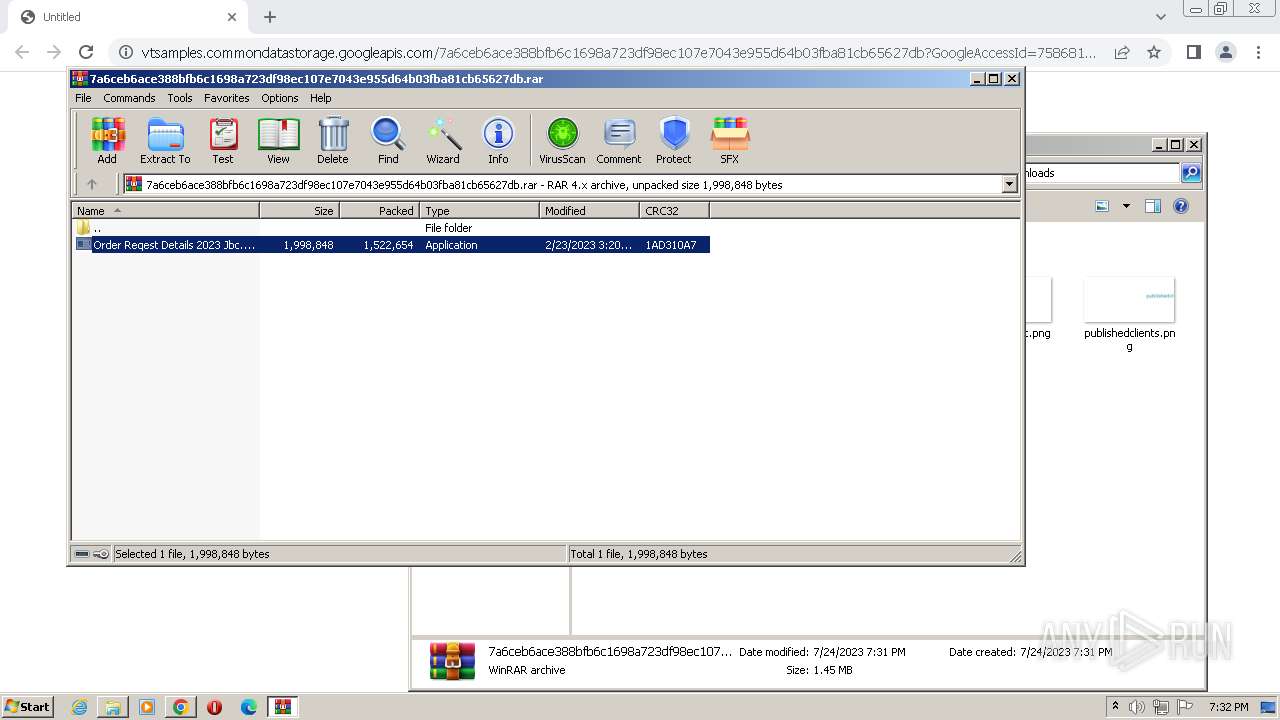1280x720 pixels.
Task: Open the Tools menu
Action: (x=180, y=98)
